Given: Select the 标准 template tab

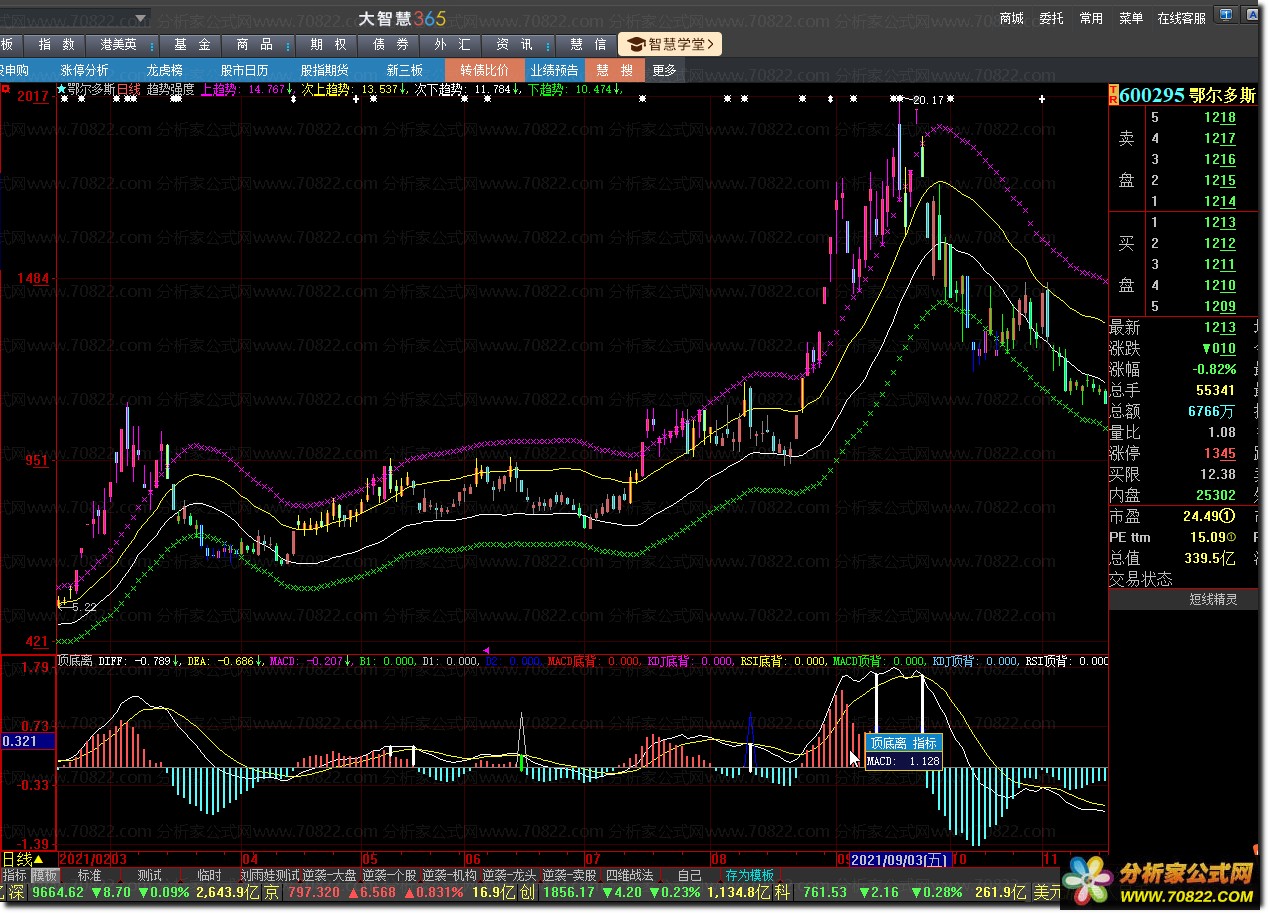Looking at the screenshot, I should 89,876.
